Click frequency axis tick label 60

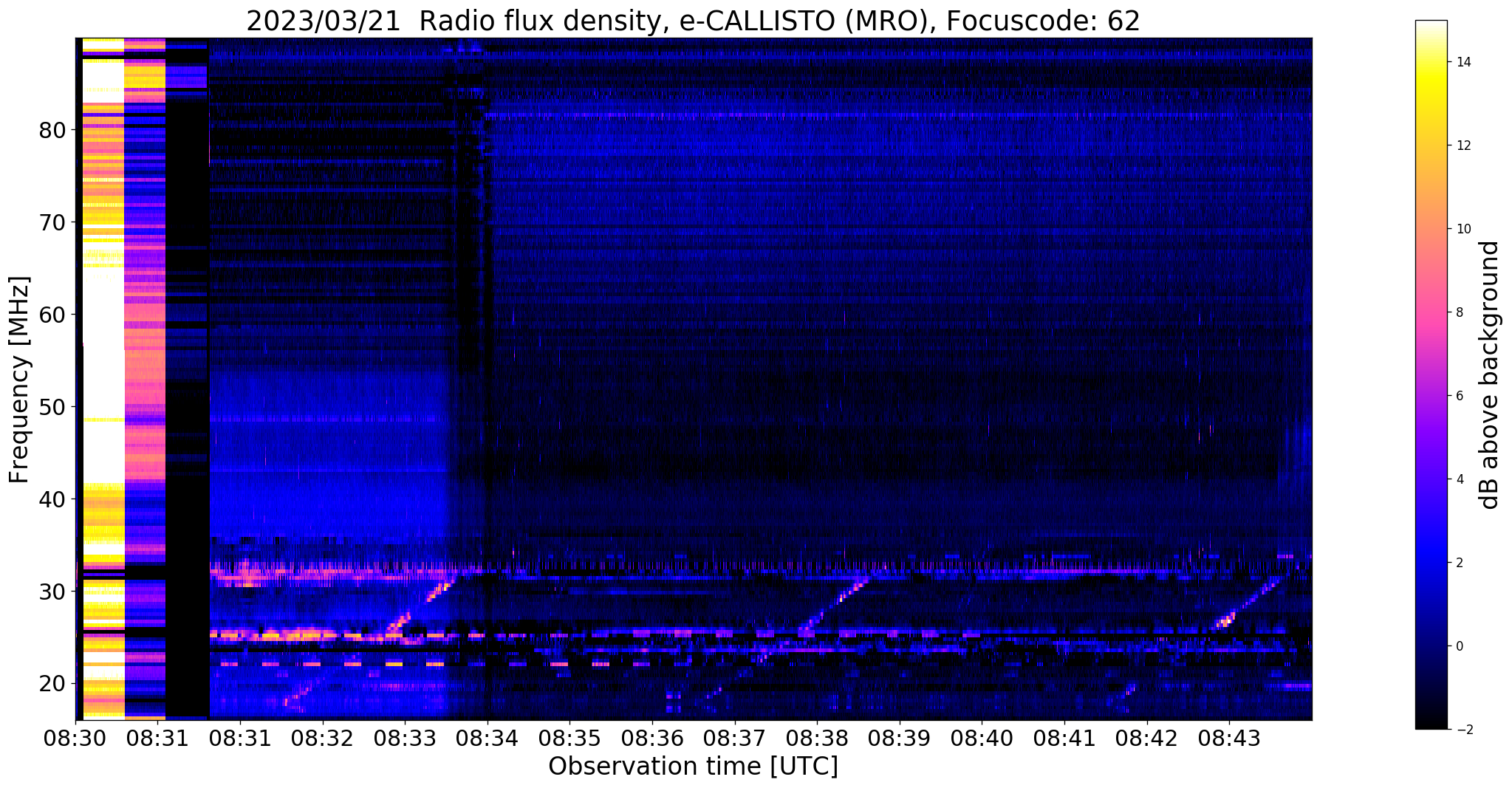point(52,314)
